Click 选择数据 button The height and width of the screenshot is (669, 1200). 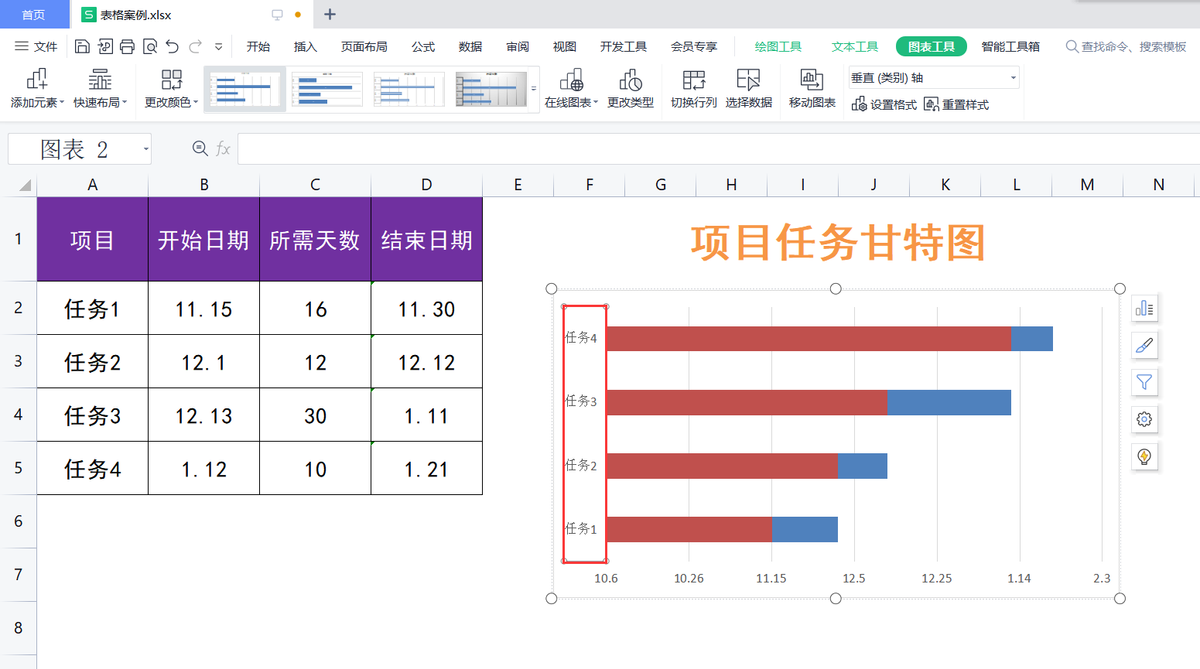point(748,89)
